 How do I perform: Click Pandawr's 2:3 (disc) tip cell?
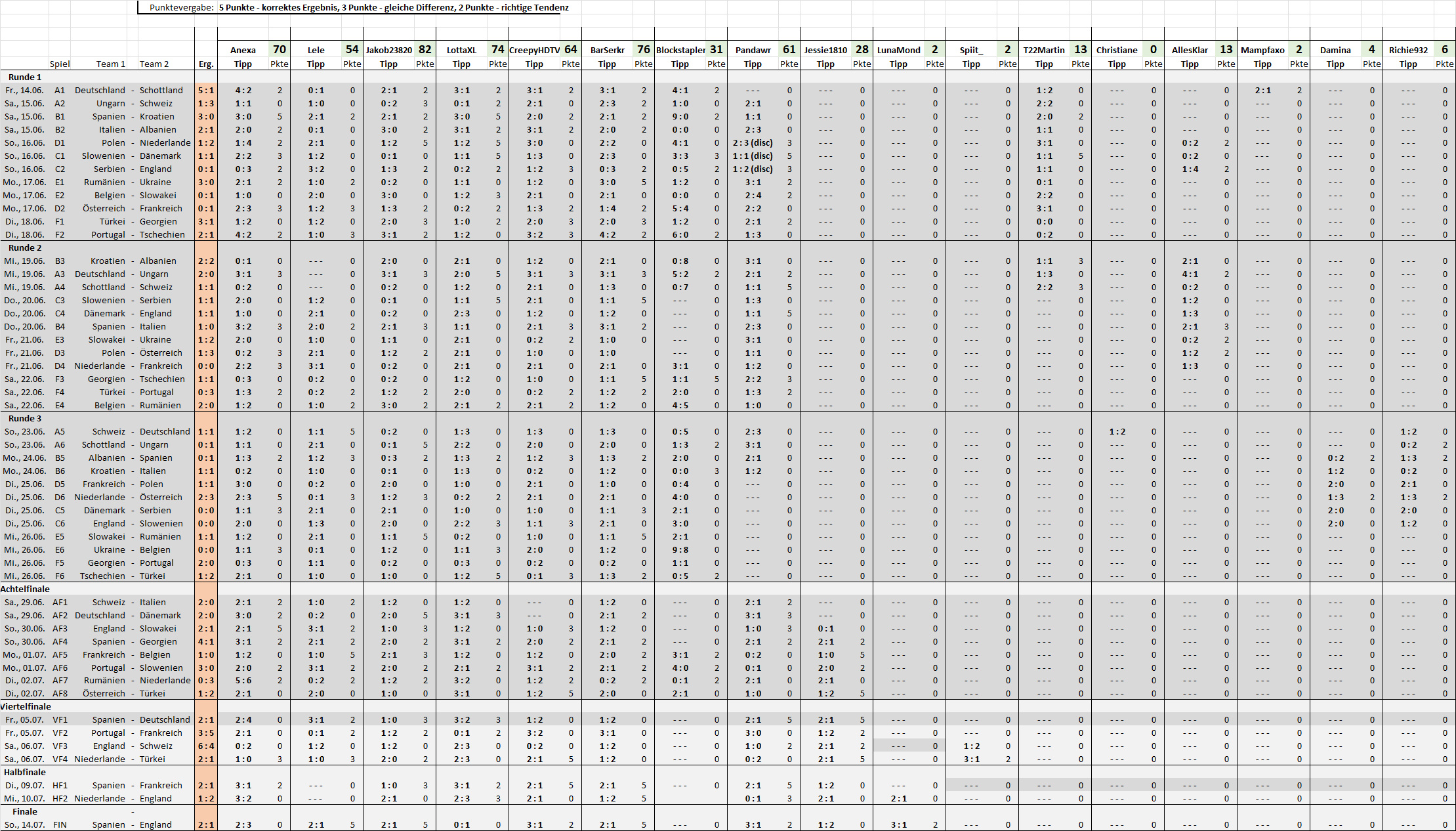pyautogui.click(x=753, y=142)
